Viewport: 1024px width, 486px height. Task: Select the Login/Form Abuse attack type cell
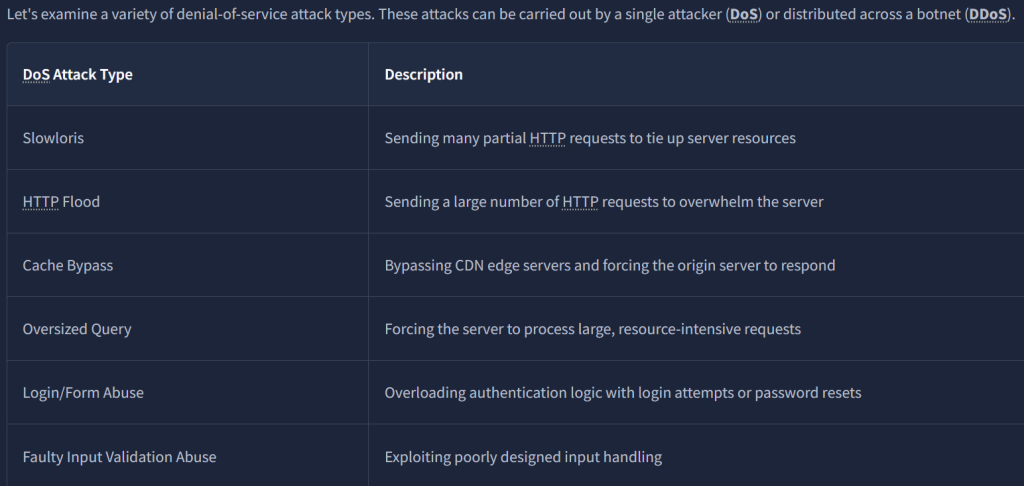83,393
